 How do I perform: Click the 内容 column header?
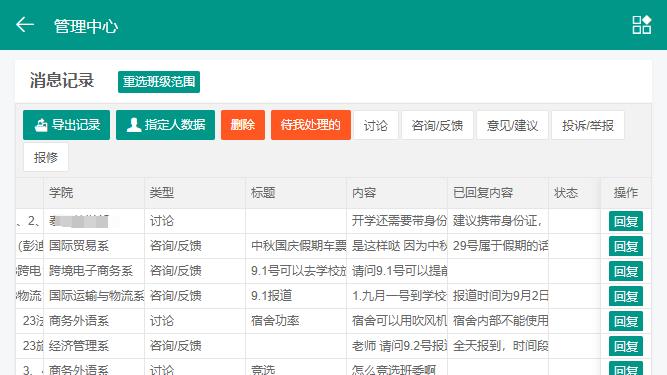(397, 193)
